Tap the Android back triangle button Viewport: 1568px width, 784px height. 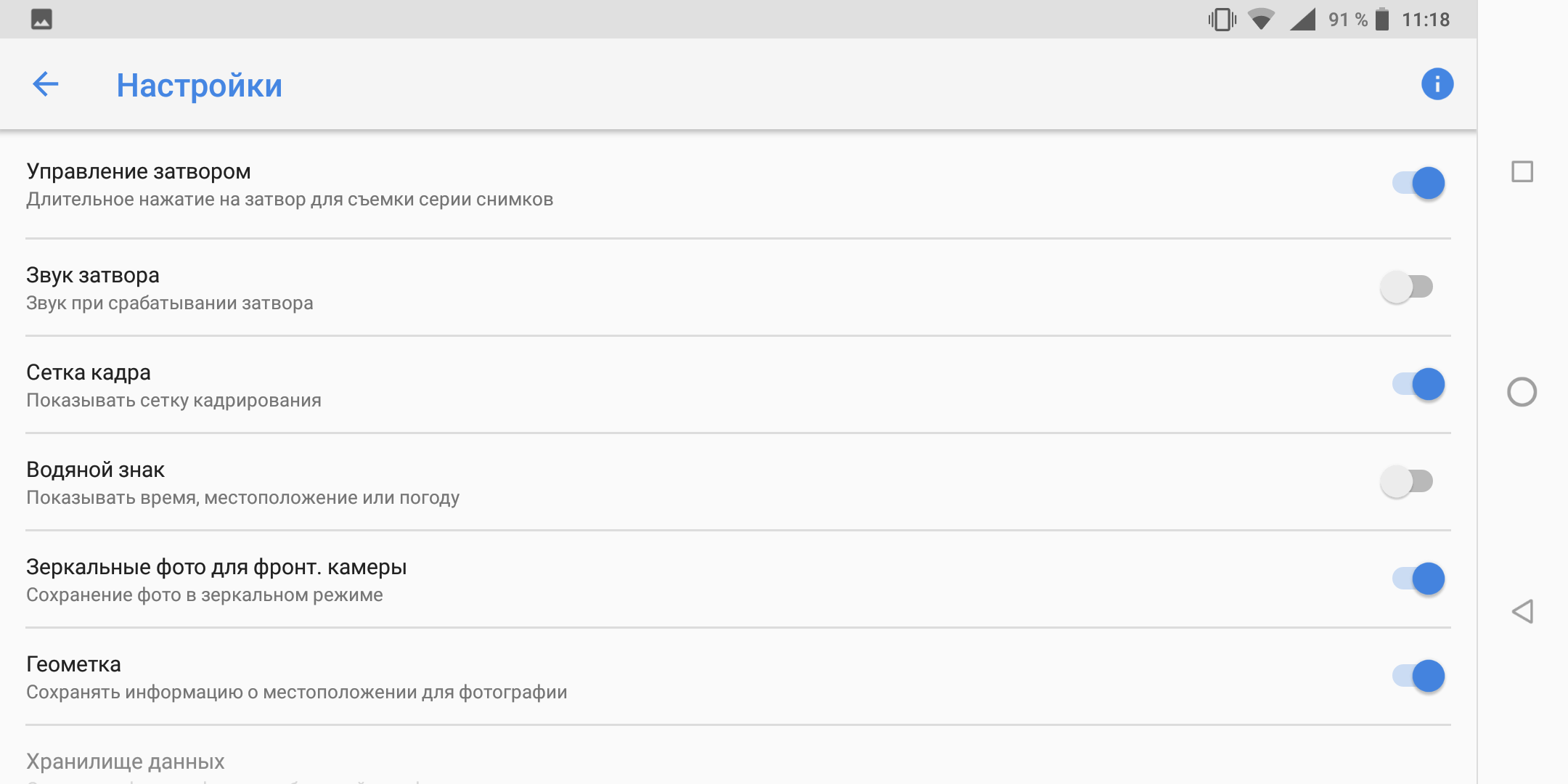tap(1522, 611)
